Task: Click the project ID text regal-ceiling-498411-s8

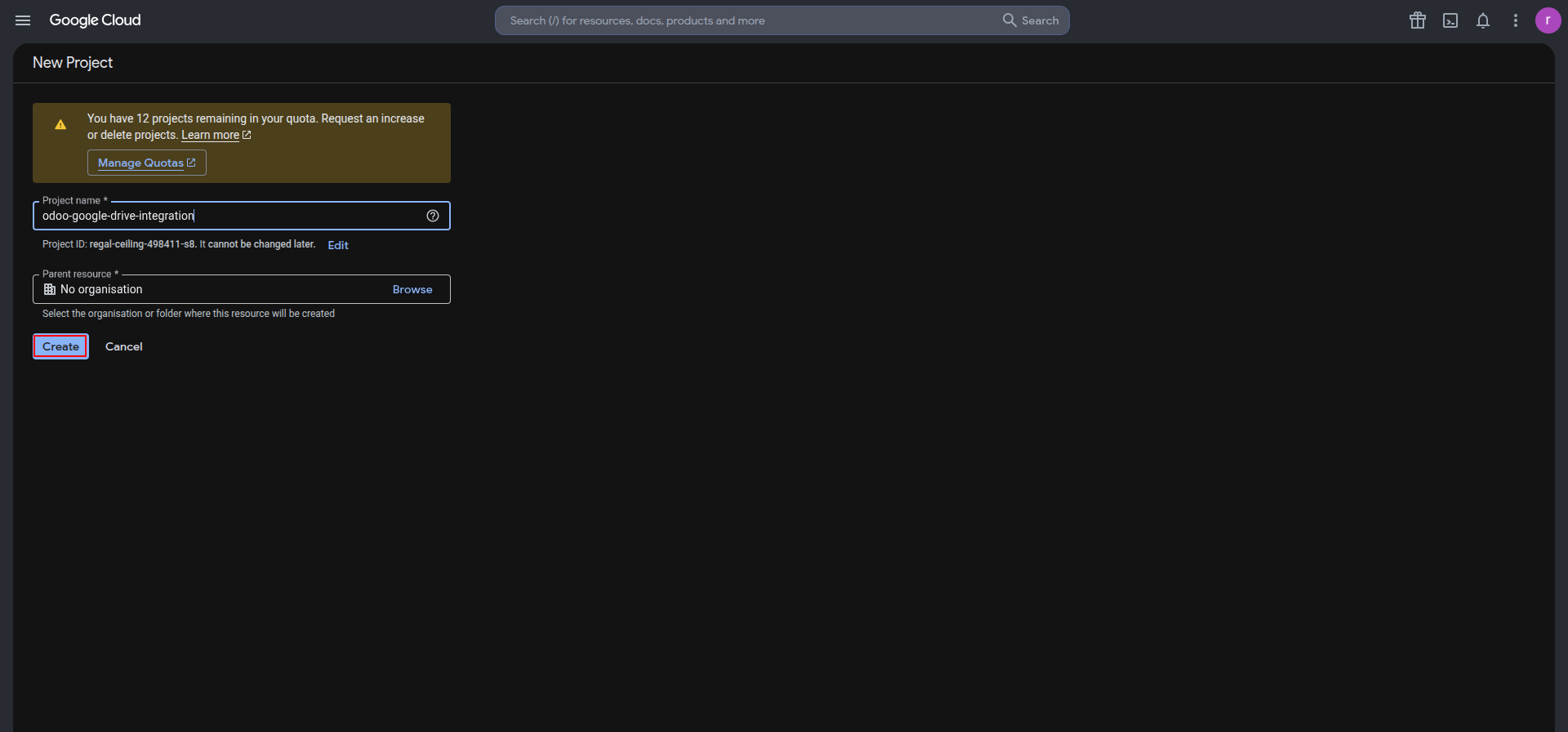Action: click(x=142, y=244)
